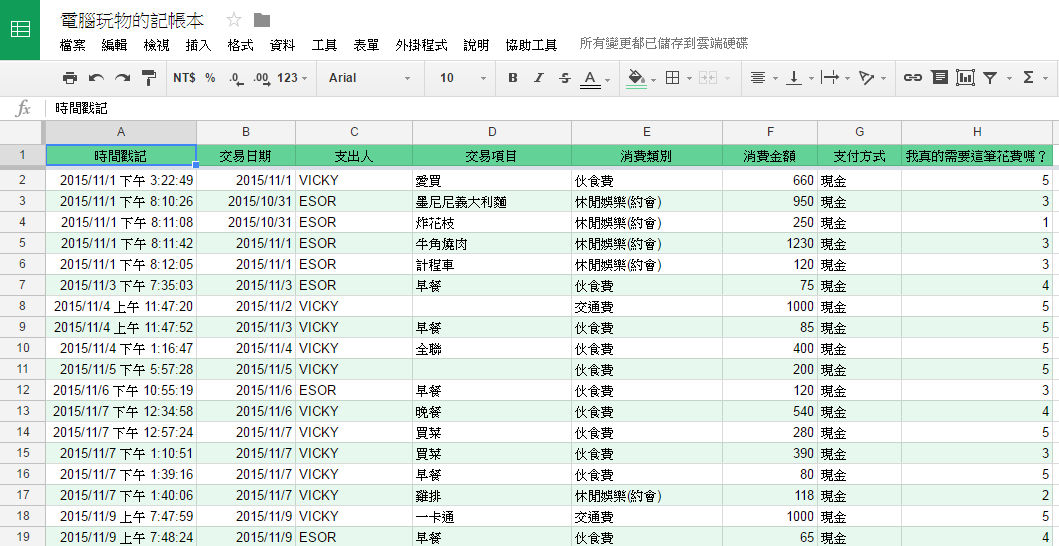Format as percent
The width and height of the screenshot is (1059, 546).
tap(210, 78)
